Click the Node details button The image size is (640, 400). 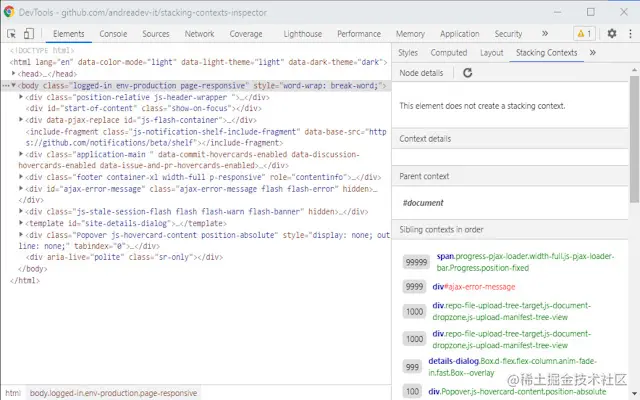[420, 73]
